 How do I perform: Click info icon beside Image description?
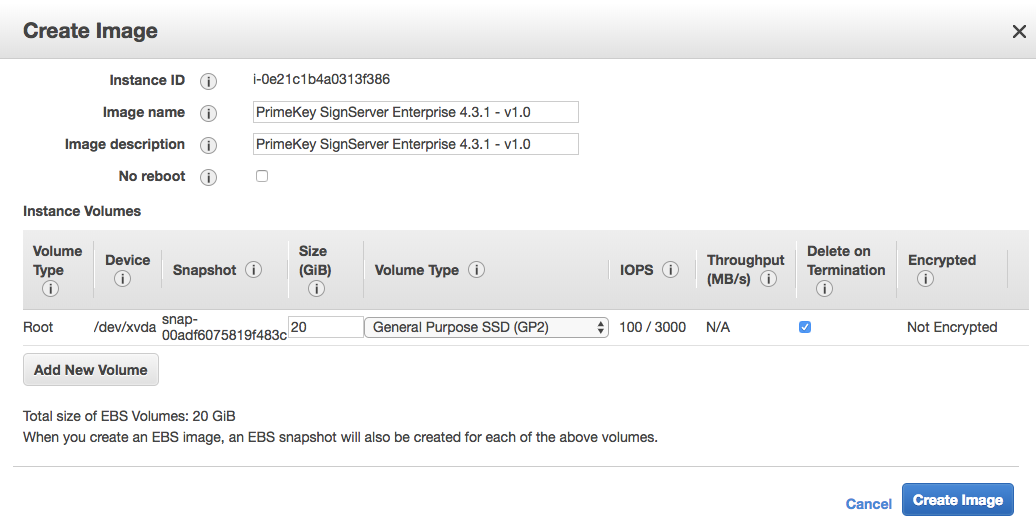[x=208, y=145]
